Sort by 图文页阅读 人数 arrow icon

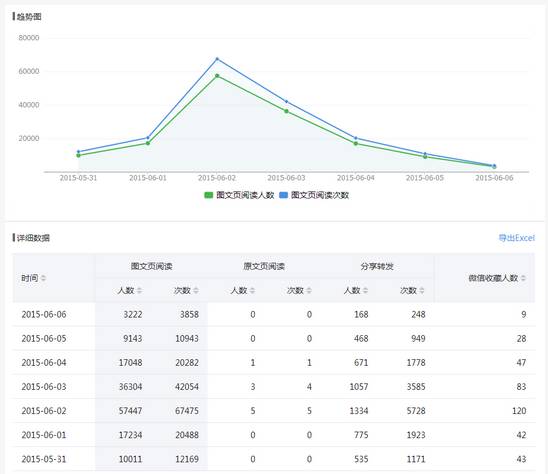pos(139,290)
